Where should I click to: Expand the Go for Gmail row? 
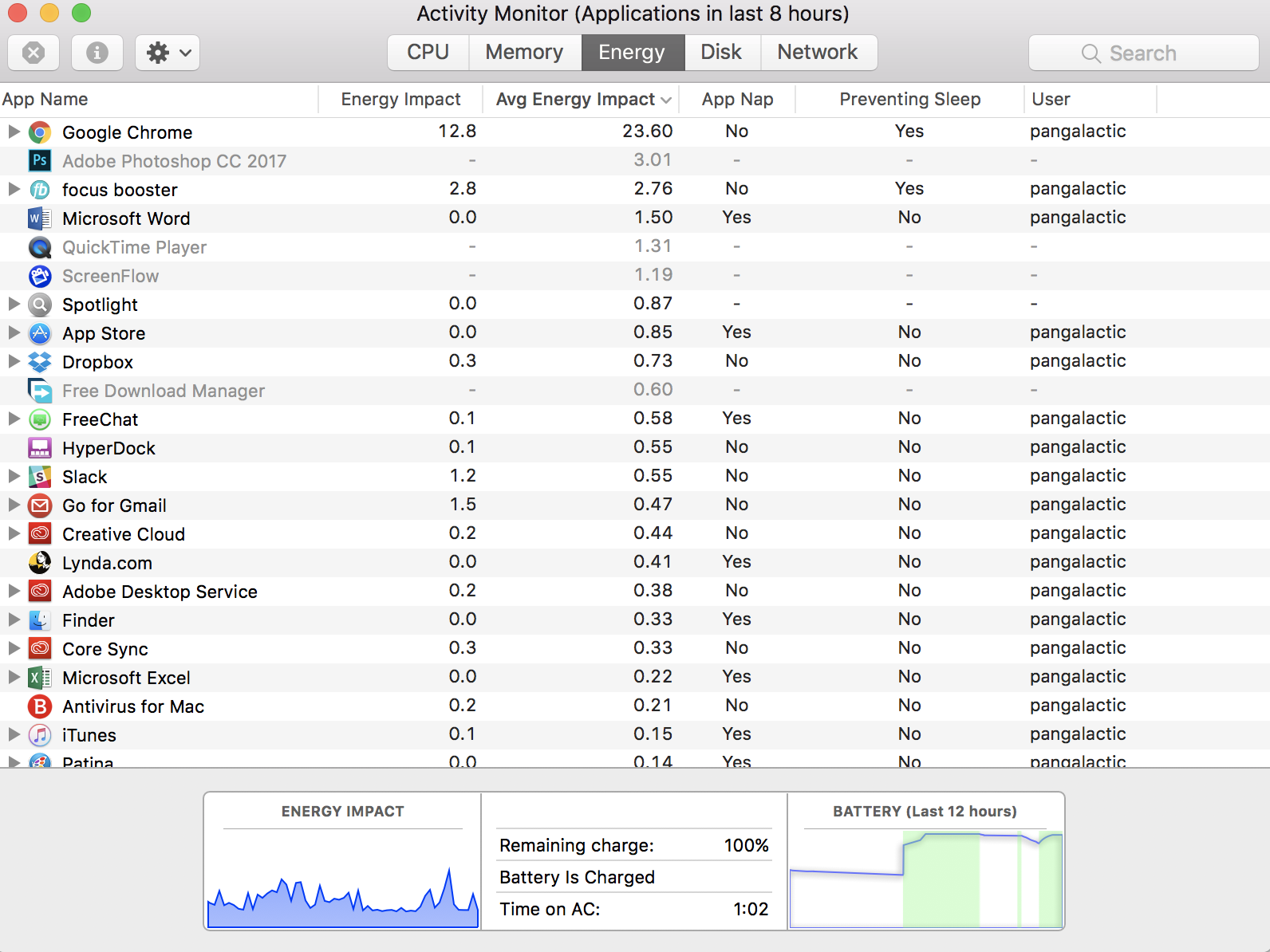pyautogui.click(x=14, y=505)
